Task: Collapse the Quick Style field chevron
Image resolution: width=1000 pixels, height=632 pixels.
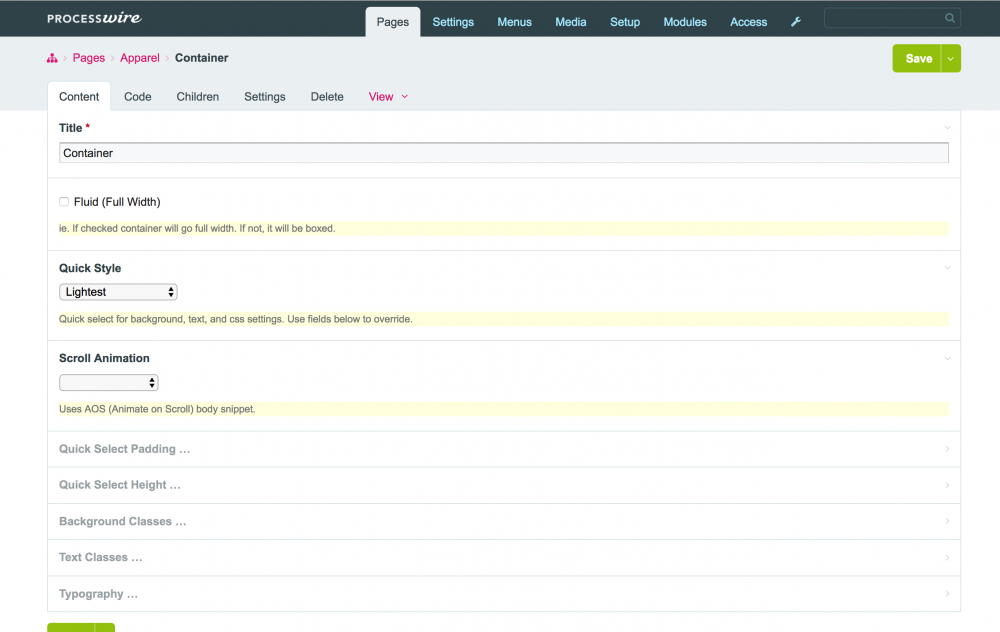Action: click(x=947, y=268)
